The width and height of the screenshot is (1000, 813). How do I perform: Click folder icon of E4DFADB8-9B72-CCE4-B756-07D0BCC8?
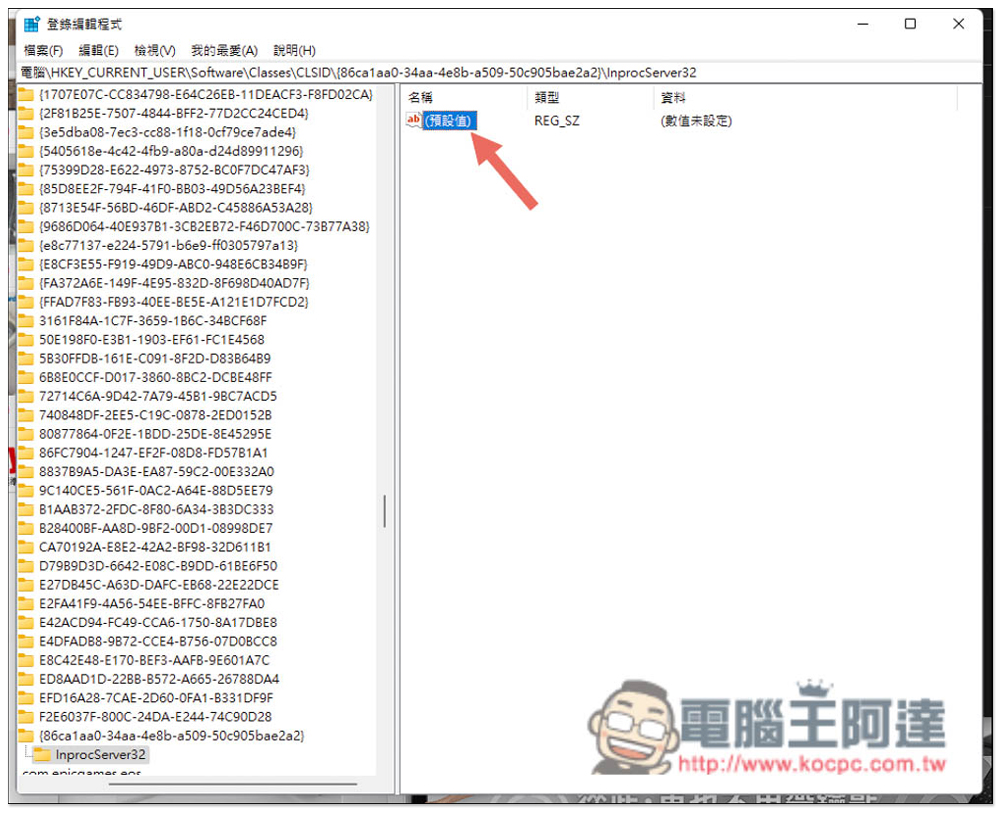[26, 641]
